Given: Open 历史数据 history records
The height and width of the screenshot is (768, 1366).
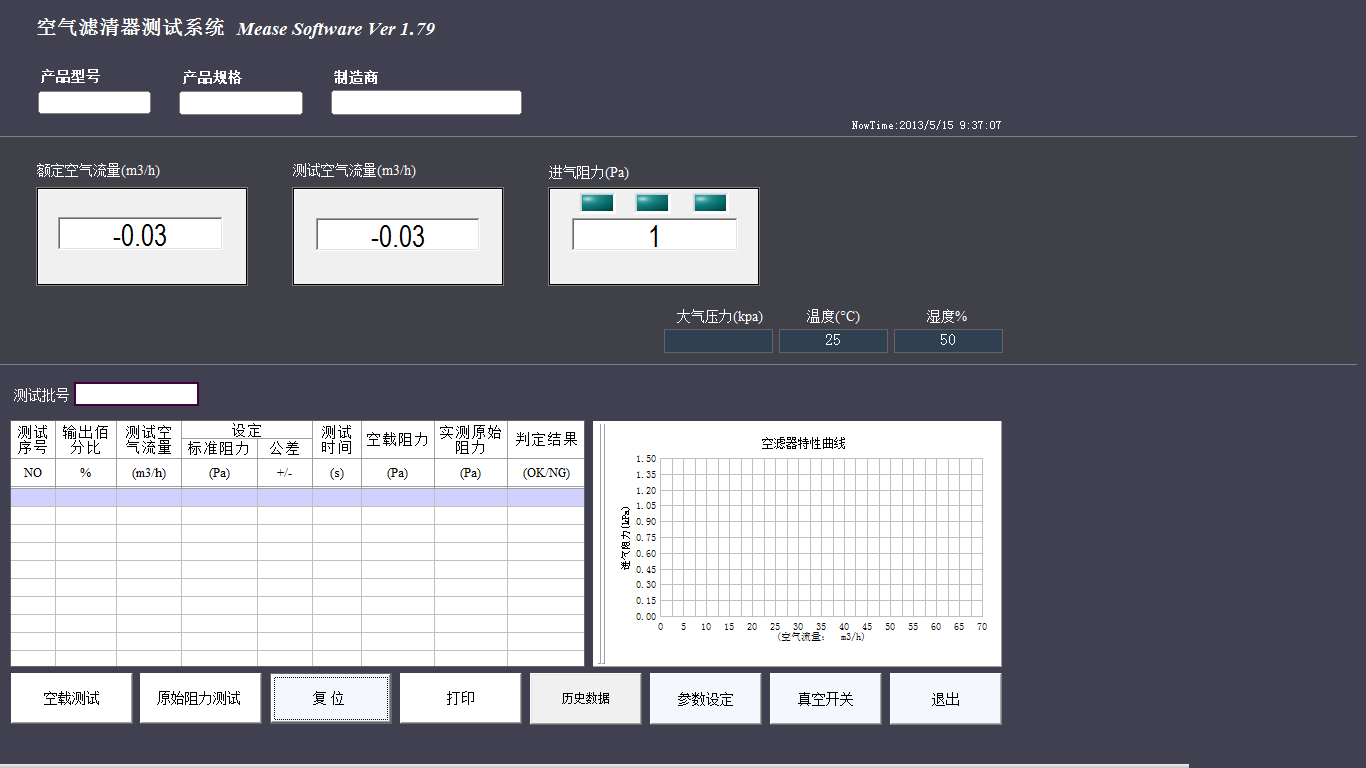Looking at the screenshot, I should point(585,698).
